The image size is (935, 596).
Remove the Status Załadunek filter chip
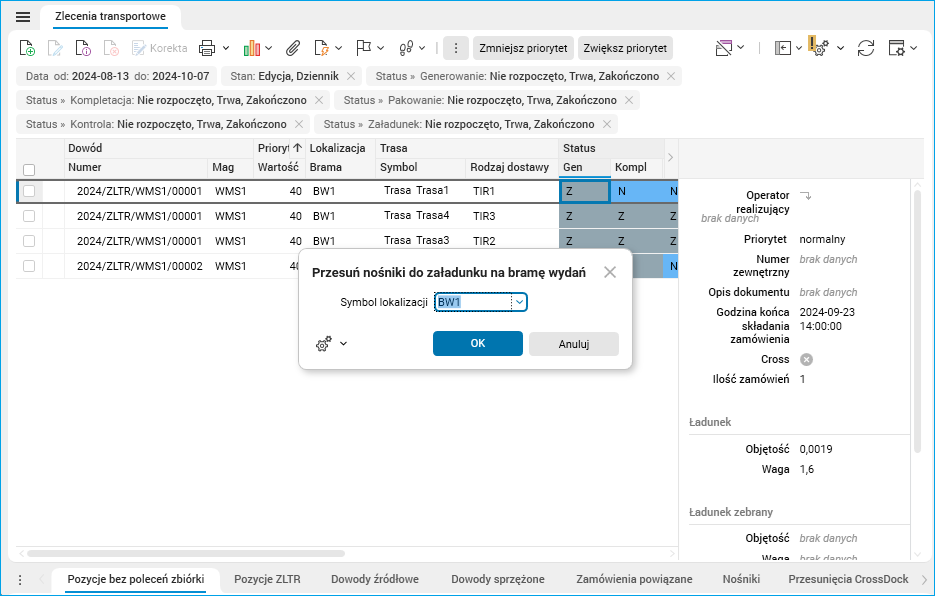(607, 124)
